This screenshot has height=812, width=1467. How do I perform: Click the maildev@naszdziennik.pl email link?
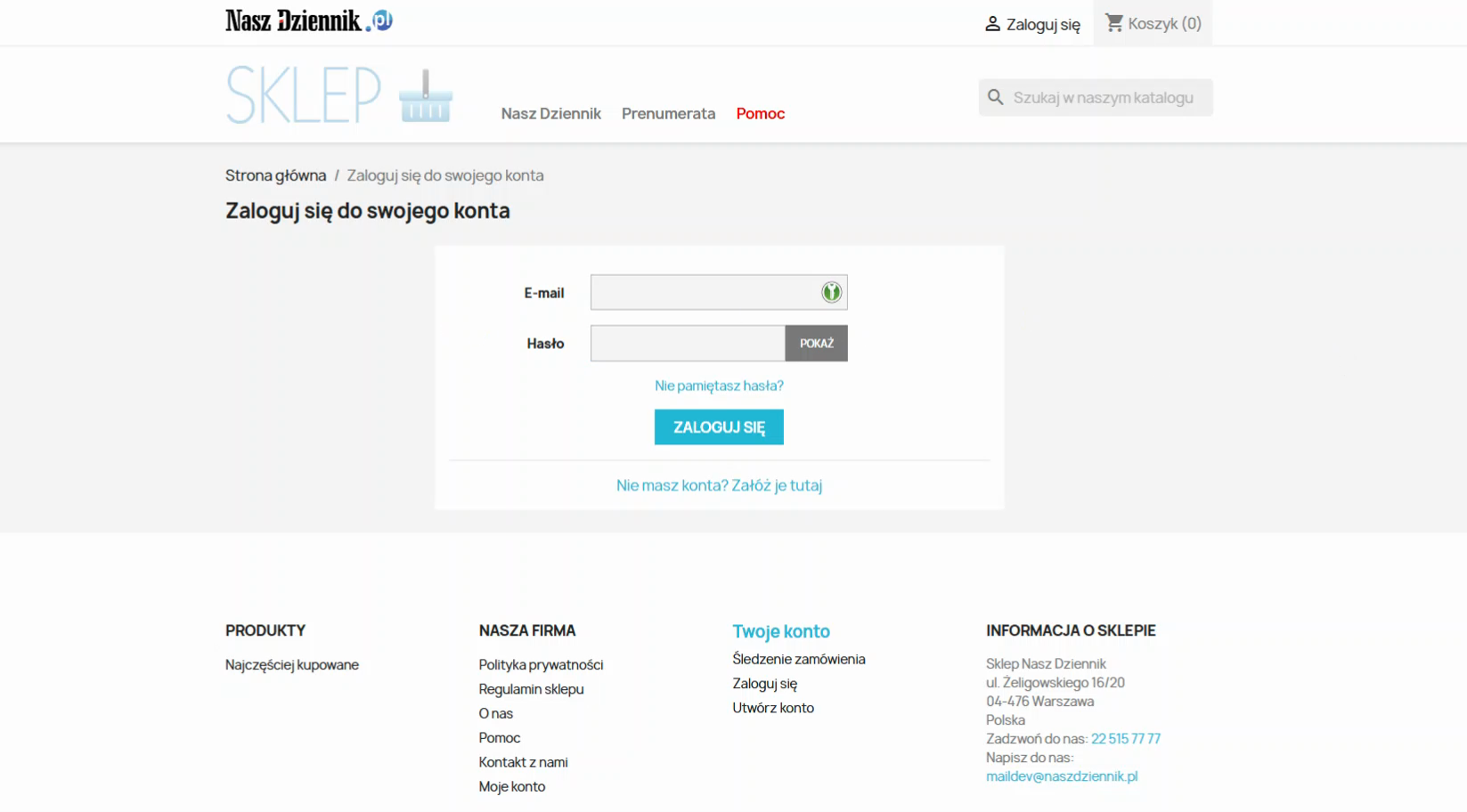1061,776
